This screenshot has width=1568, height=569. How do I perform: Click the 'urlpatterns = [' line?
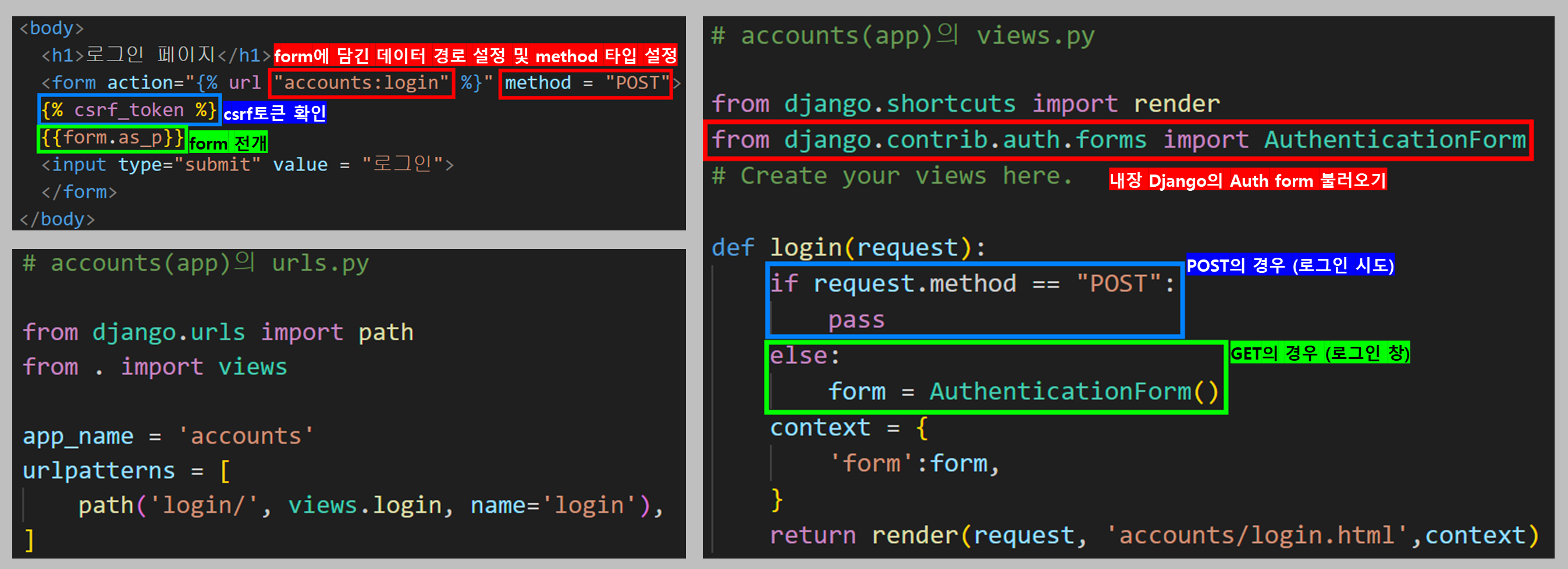point(127,471)
